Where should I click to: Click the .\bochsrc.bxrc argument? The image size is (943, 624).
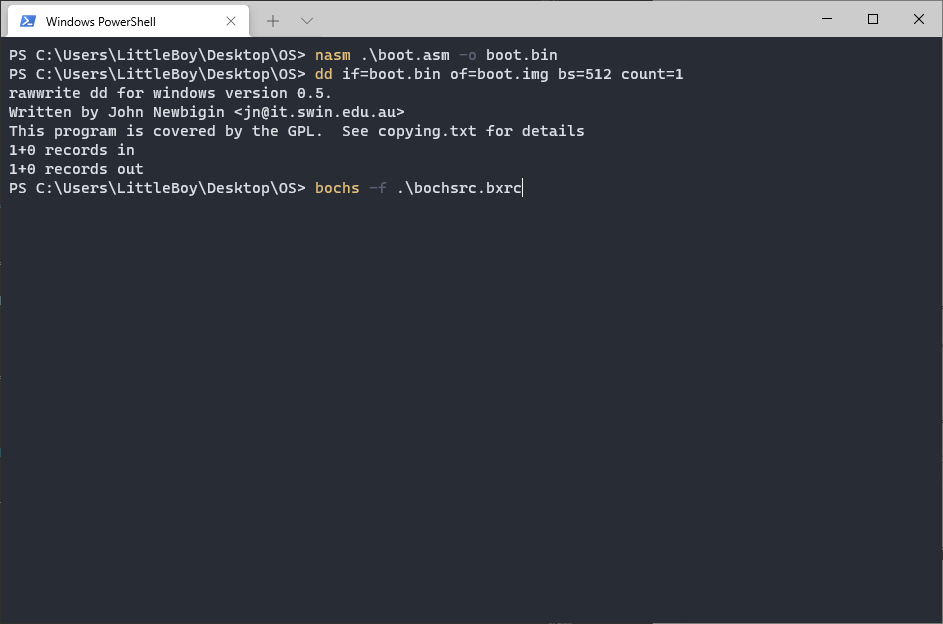(x=459, y=188)
